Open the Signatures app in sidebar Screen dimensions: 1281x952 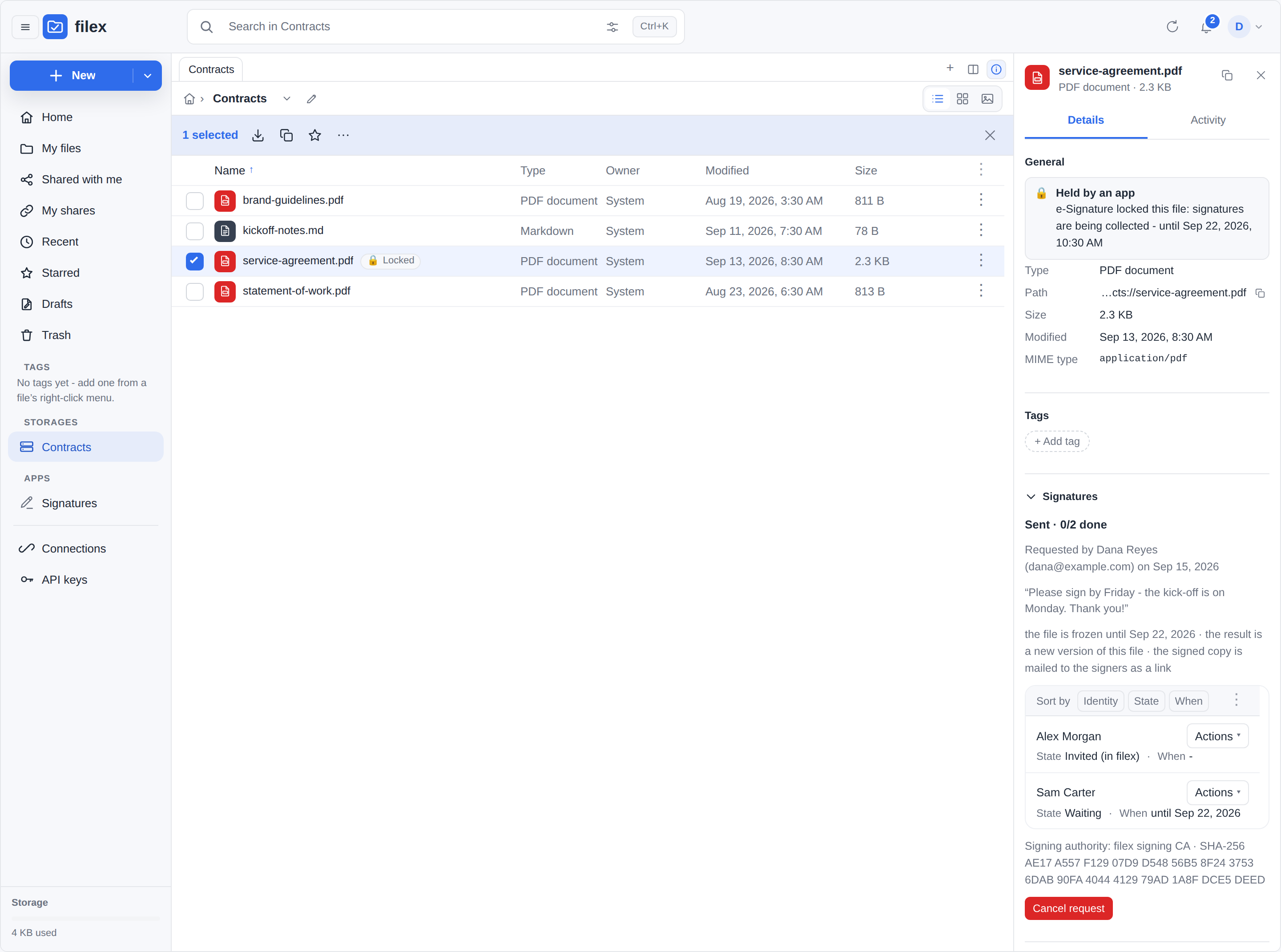click(85, 503)
